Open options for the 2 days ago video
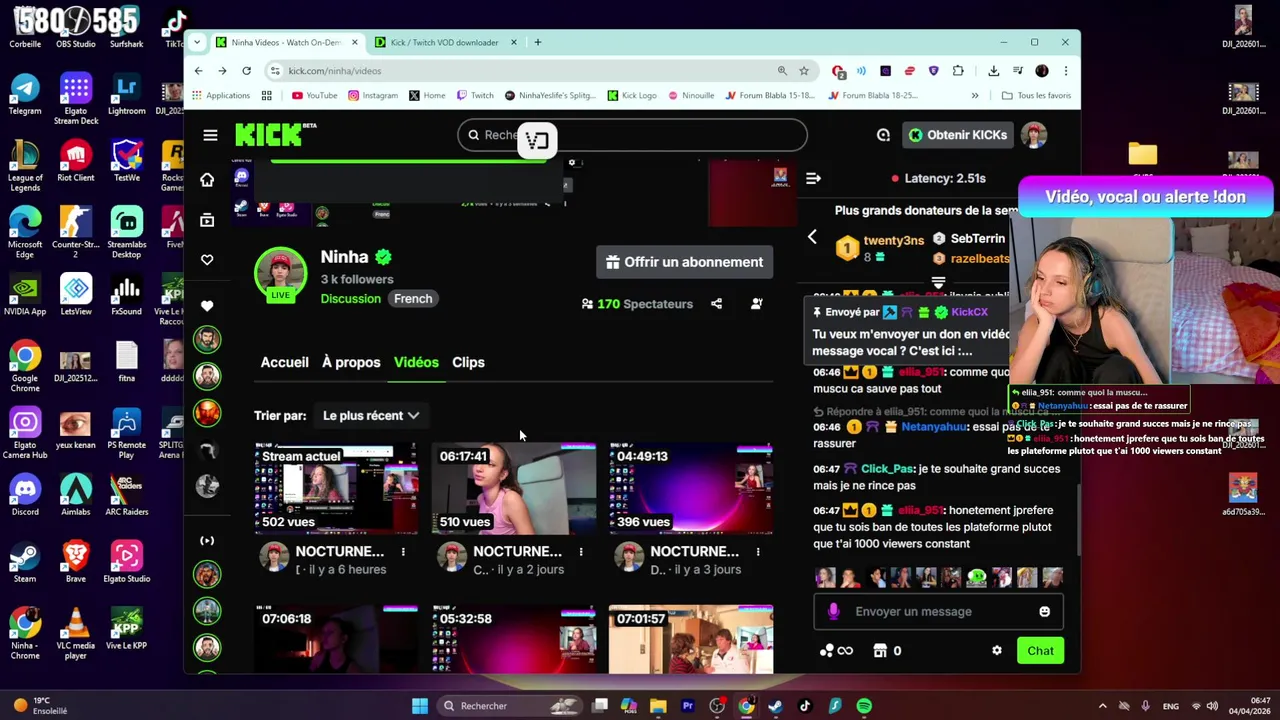 [x=580, y=552]
